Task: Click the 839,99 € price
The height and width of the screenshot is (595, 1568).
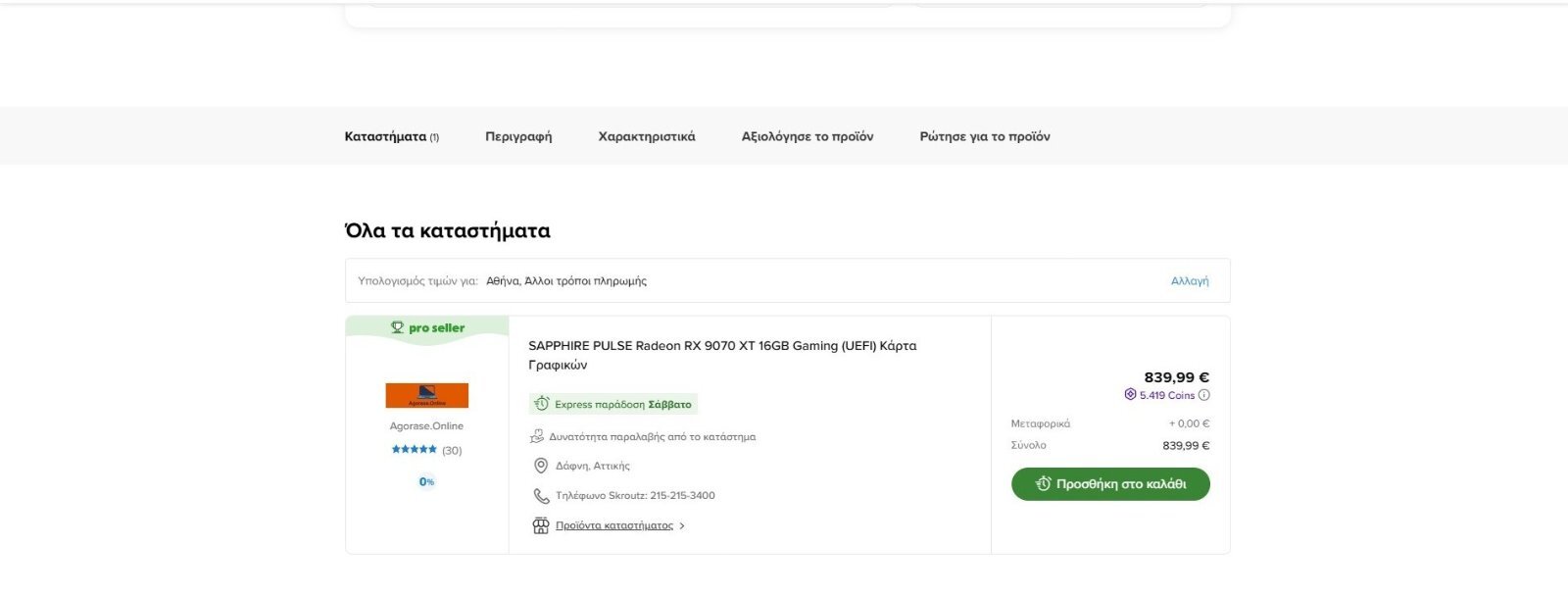Action: [1176, 376]
